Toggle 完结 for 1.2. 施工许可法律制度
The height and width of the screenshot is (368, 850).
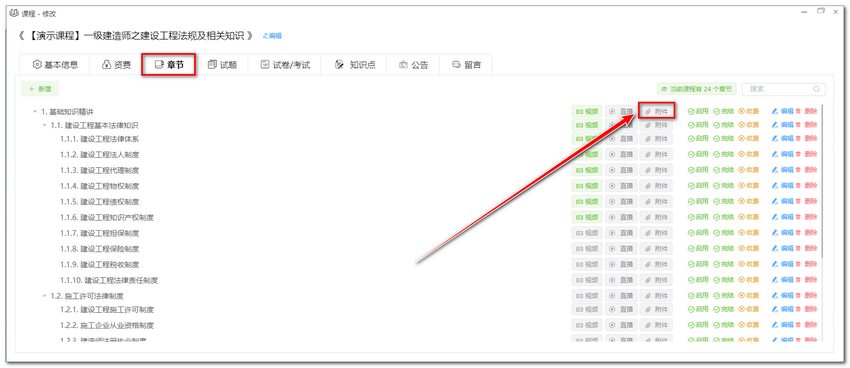[724, 296]
